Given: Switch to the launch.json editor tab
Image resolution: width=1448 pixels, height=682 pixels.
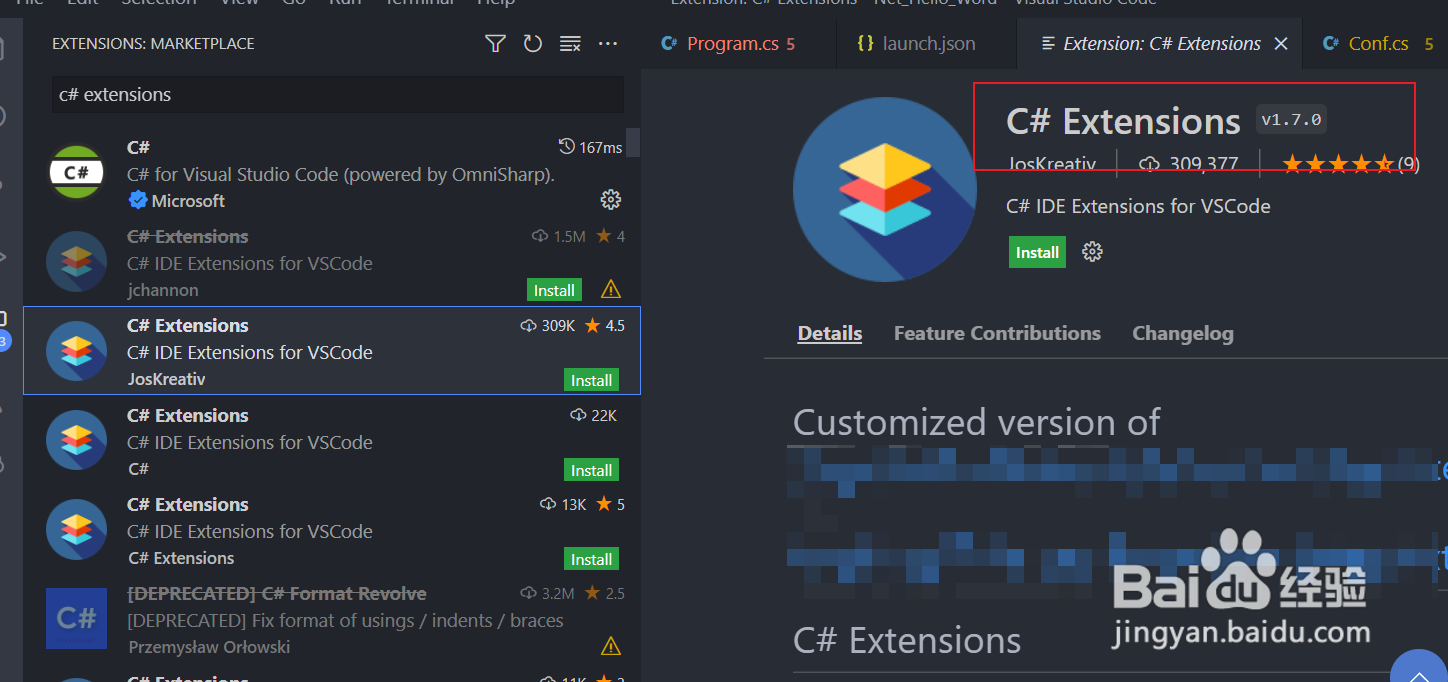Looking at the screenshot, I should pos(927,44).
